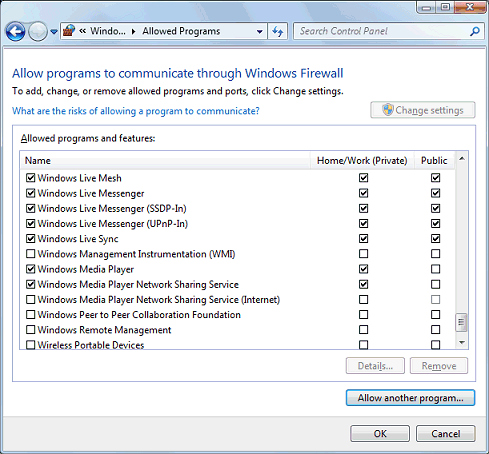Click the list scroll down arrow

pyautogui.click(x=462, y=343)
